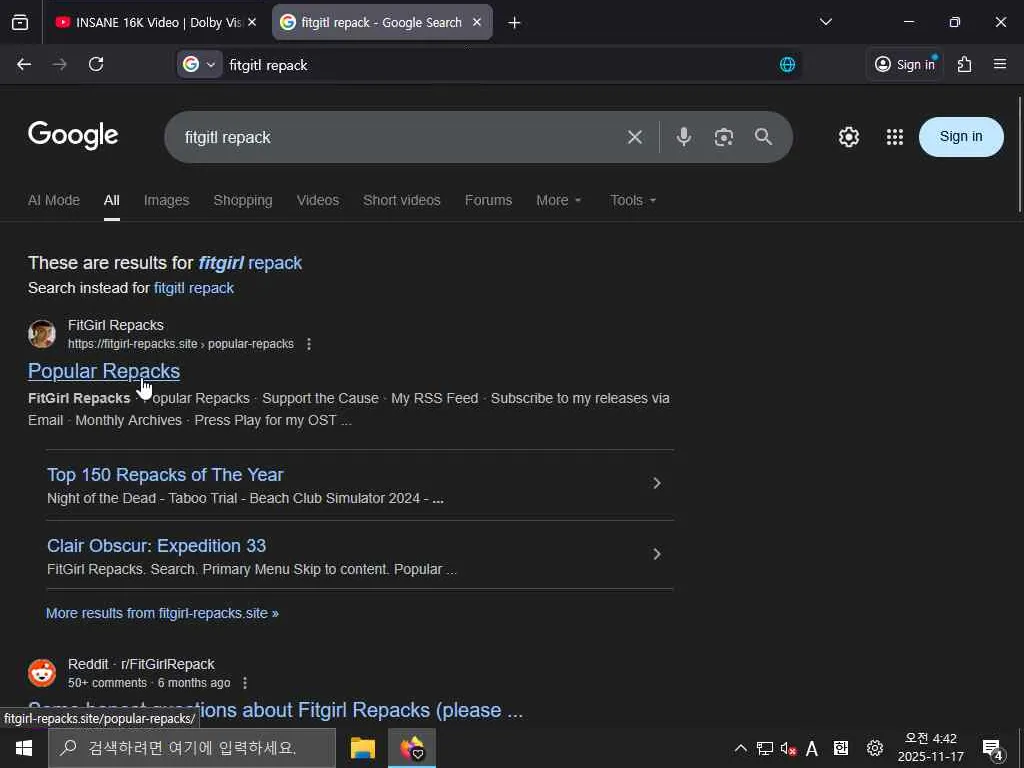Click inside the Google search input field
The image size is (1024, 768).
tap(398, 137)
